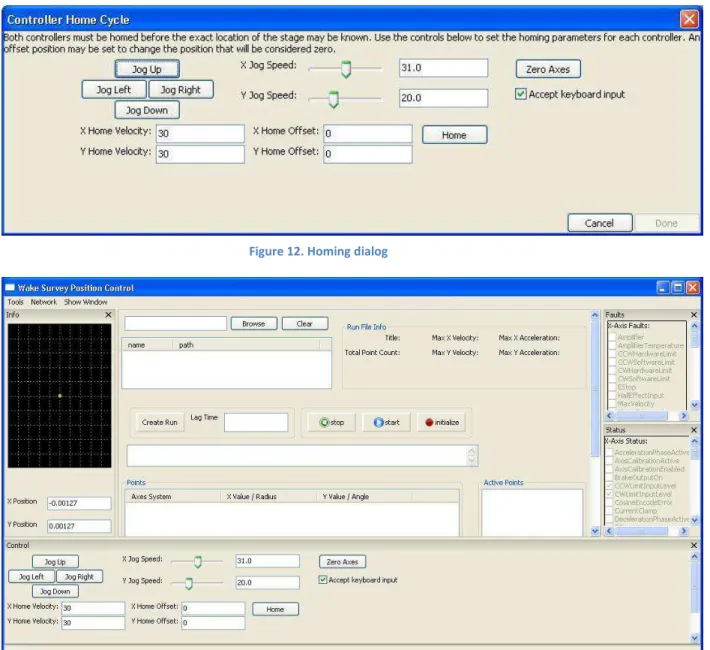Click Zero Axes in Home Cycle dialog
The width and height of the screenshot is (710, 650).
point(548,69)
